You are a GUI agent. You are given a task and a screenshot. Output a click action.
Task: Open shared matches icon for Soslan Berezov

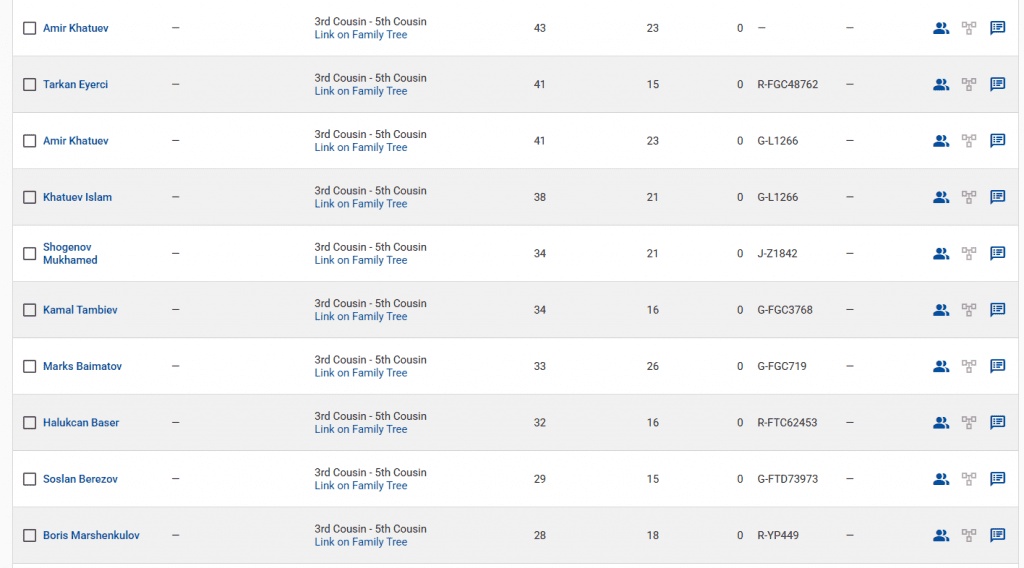pyautogui.click(x=940, y=479)
